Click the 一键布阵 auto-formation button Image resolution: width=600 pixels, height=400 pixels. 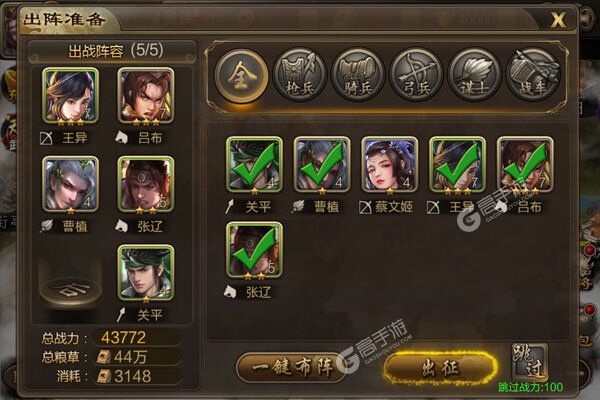tap(292, 367)
